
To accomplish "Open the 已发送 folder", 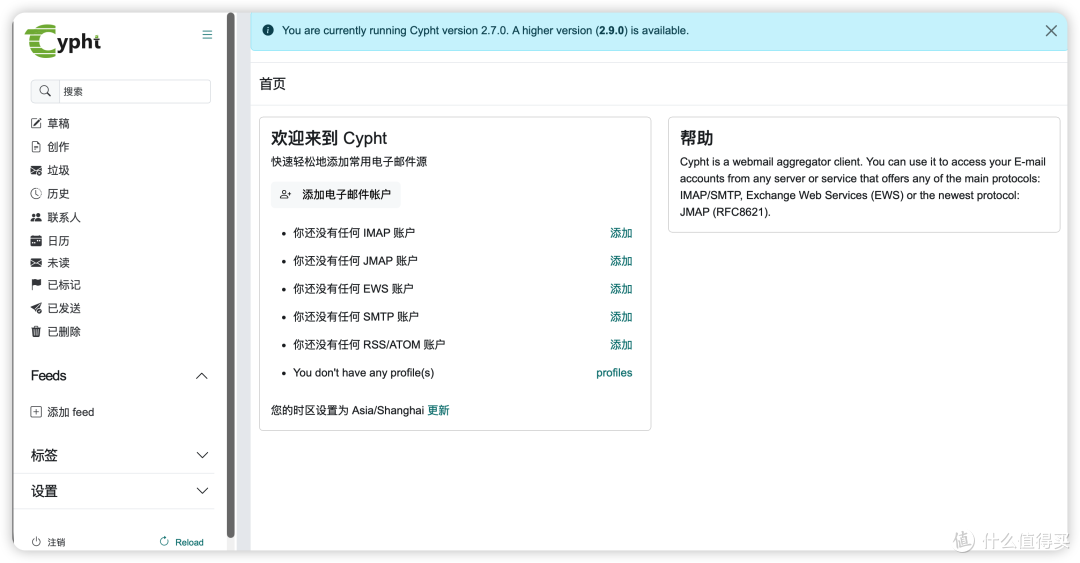I will pyautogui.click(x=64, y=308).
